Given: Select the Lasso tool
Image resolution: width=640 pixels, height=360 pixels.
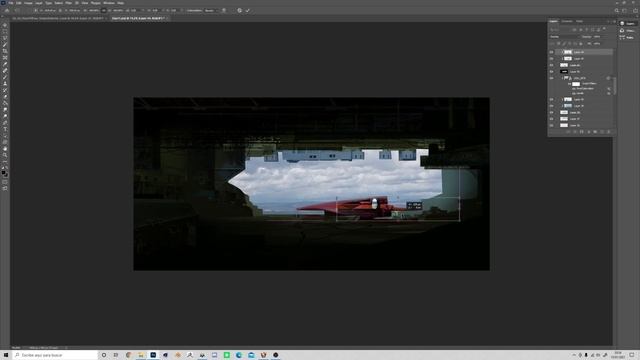Looking at the screenshot, I should click(x=5, y=38).
